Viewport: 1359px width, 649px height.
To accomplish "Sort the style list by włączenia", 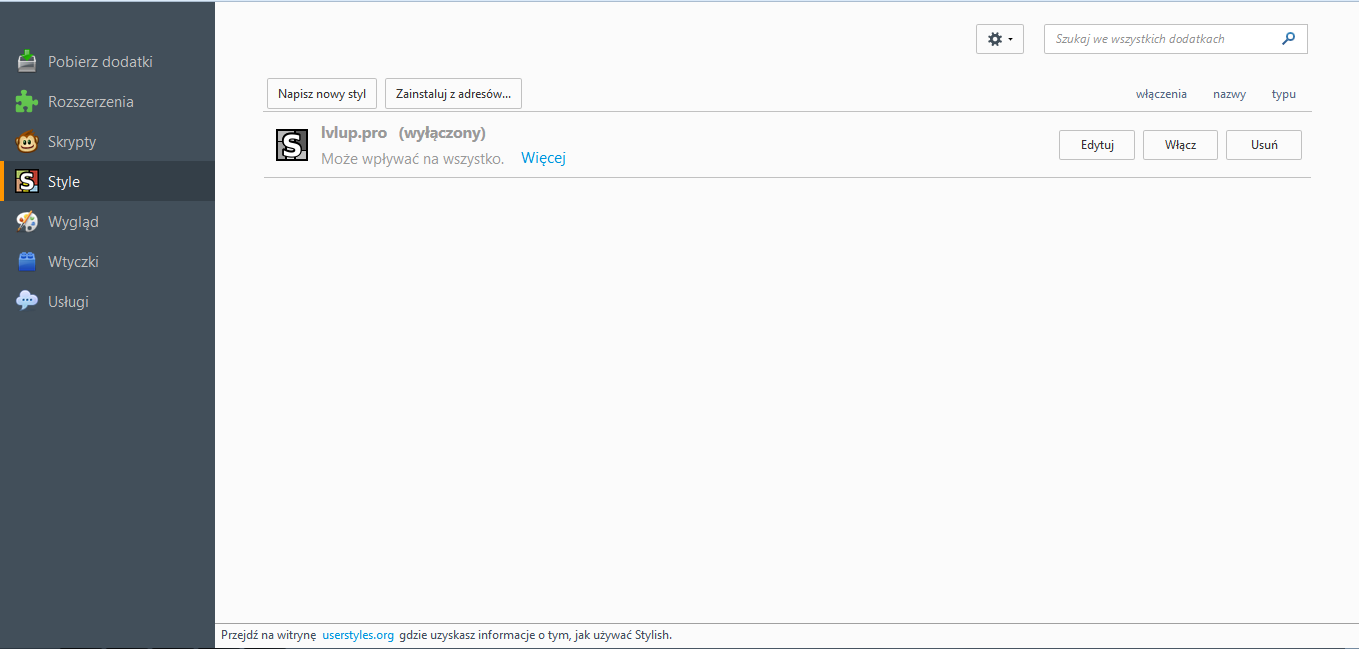I will (1161, 94).
